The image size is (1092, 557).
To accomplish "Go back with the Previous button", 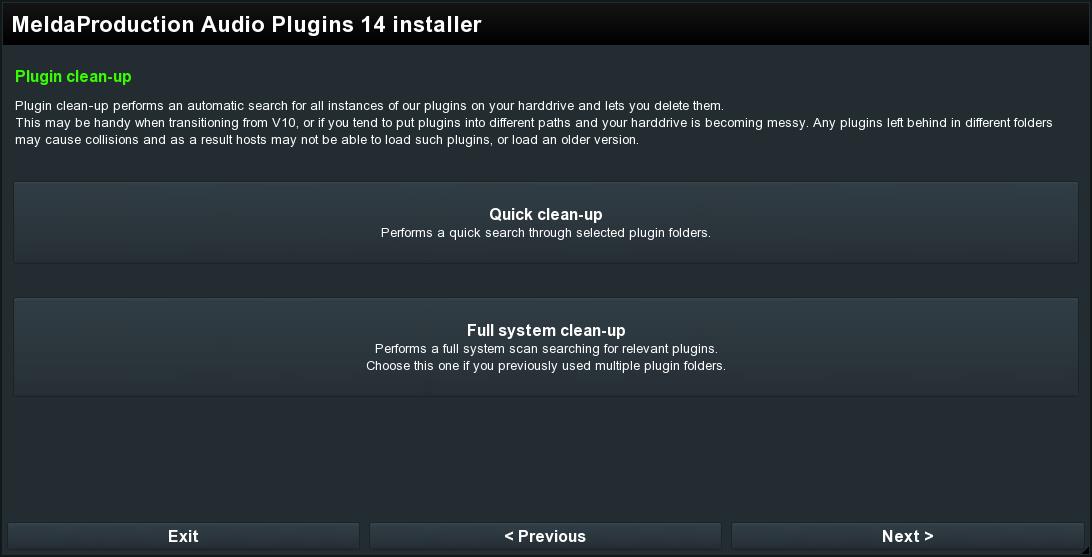I will [545, 536].
